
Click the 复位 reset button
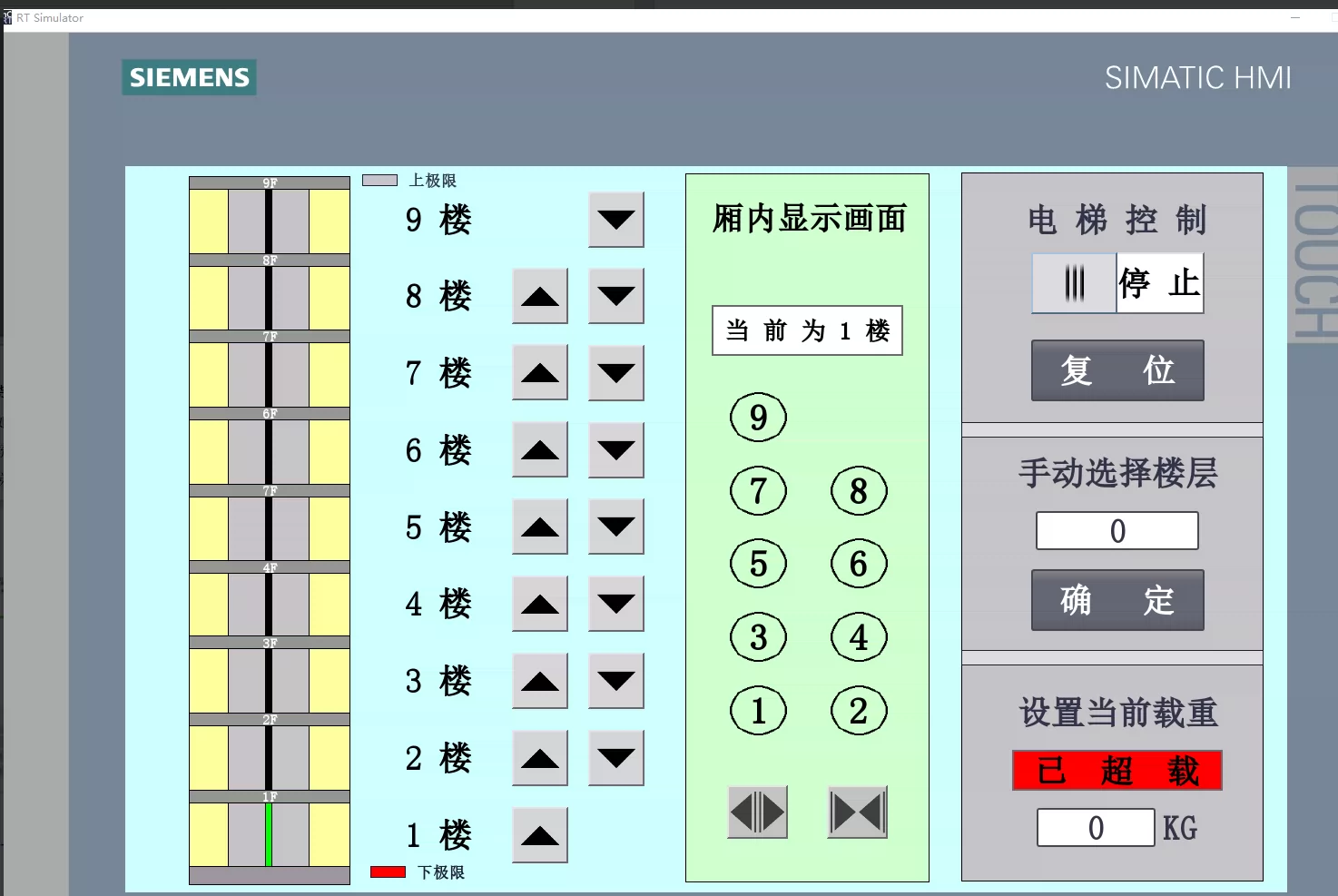pyautogui.click(x=1118, y=370)
